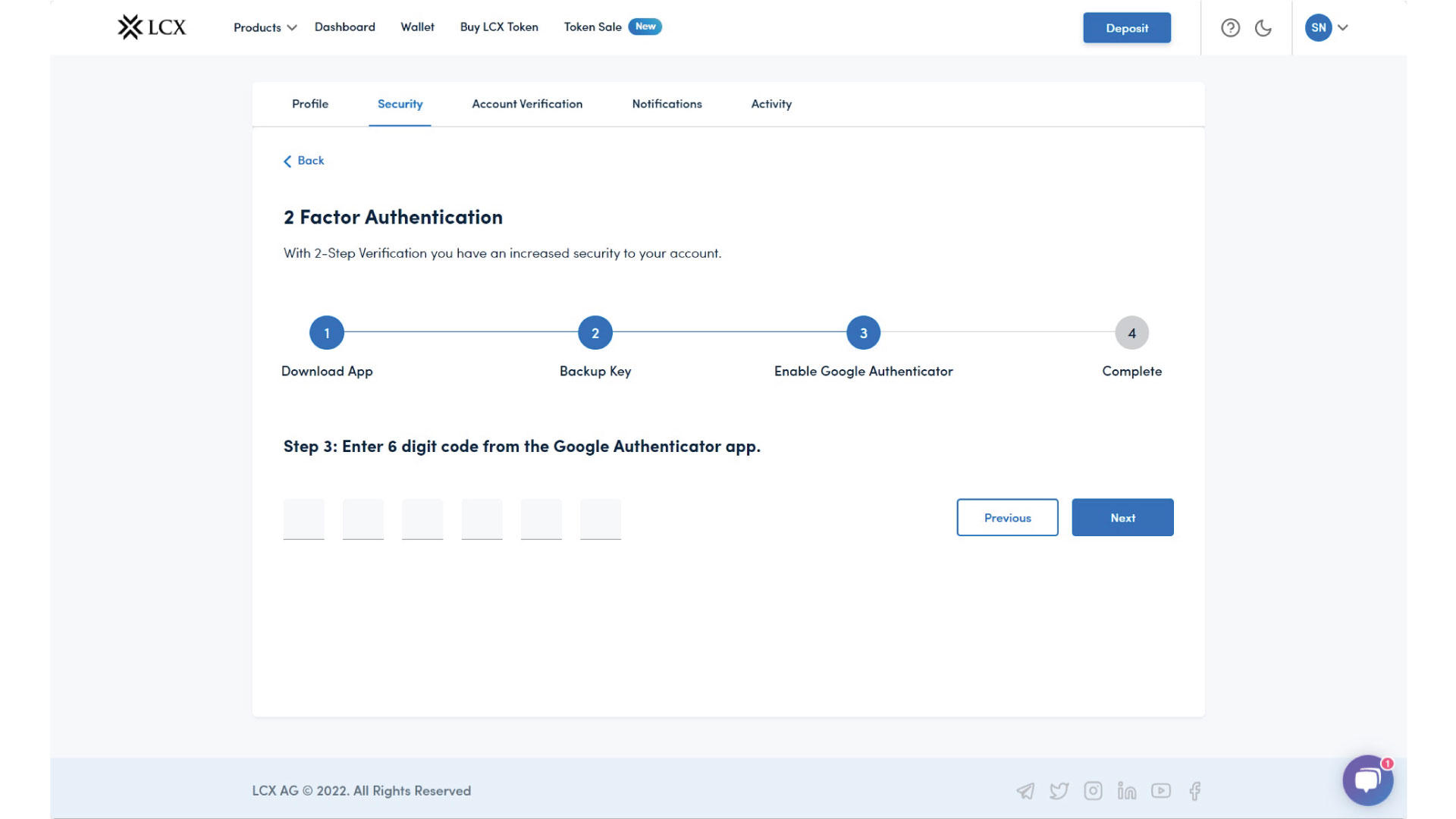The height and width of the screenshot is (819, 1456).
Task: Open the help question mark icon
Action: [x=1230, y=28]
